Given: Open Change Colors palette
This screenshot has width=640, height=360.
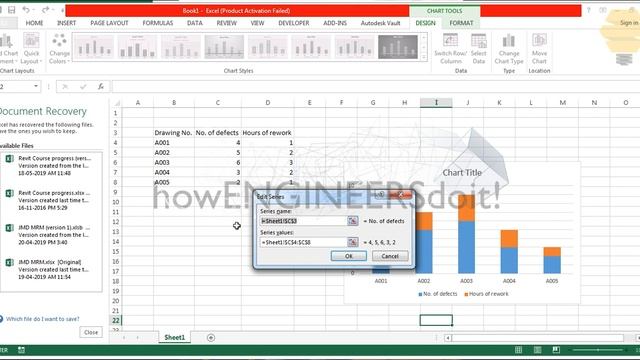Looking at the screenshot, I should pos(59,49).
